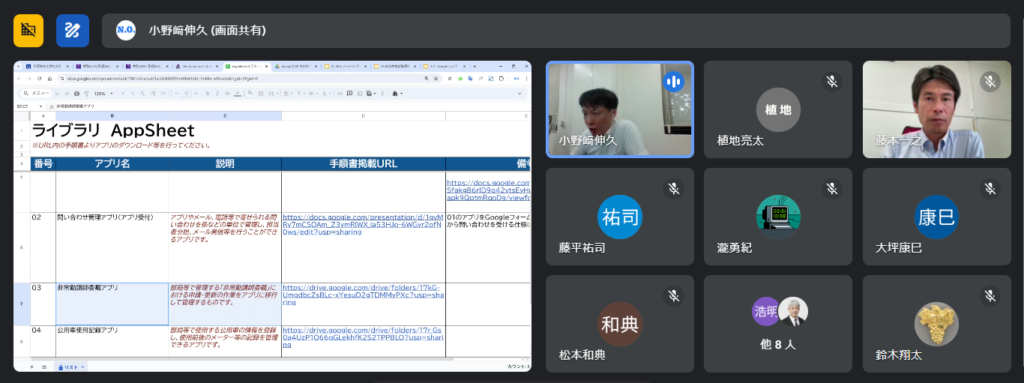Click the ライブラリ AppSheet title cell
This screenshot has width=1024, height=383.
[x=114, y=130]
